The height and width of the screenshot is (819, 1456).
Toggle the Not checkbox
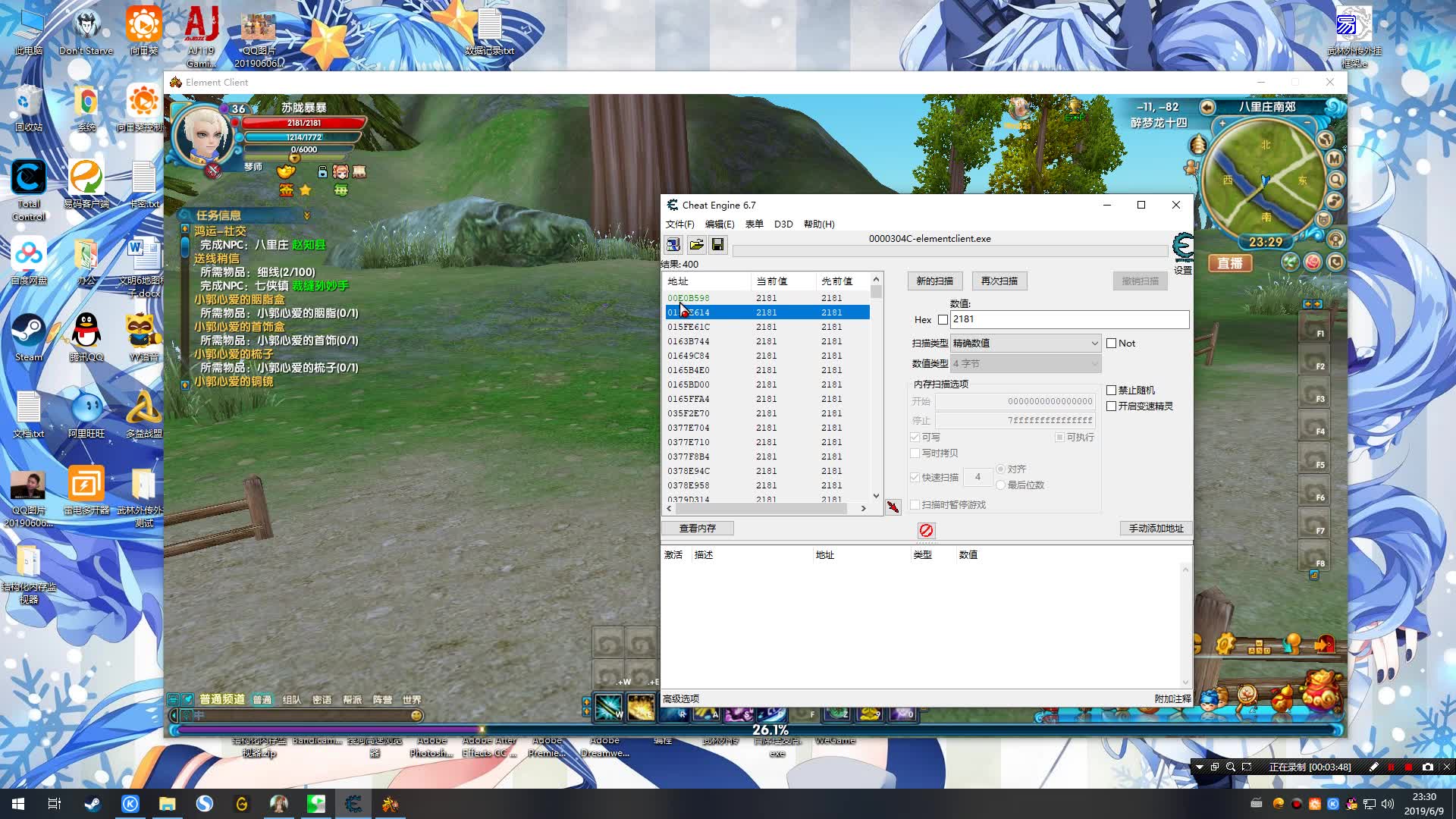coord(1111,344)
